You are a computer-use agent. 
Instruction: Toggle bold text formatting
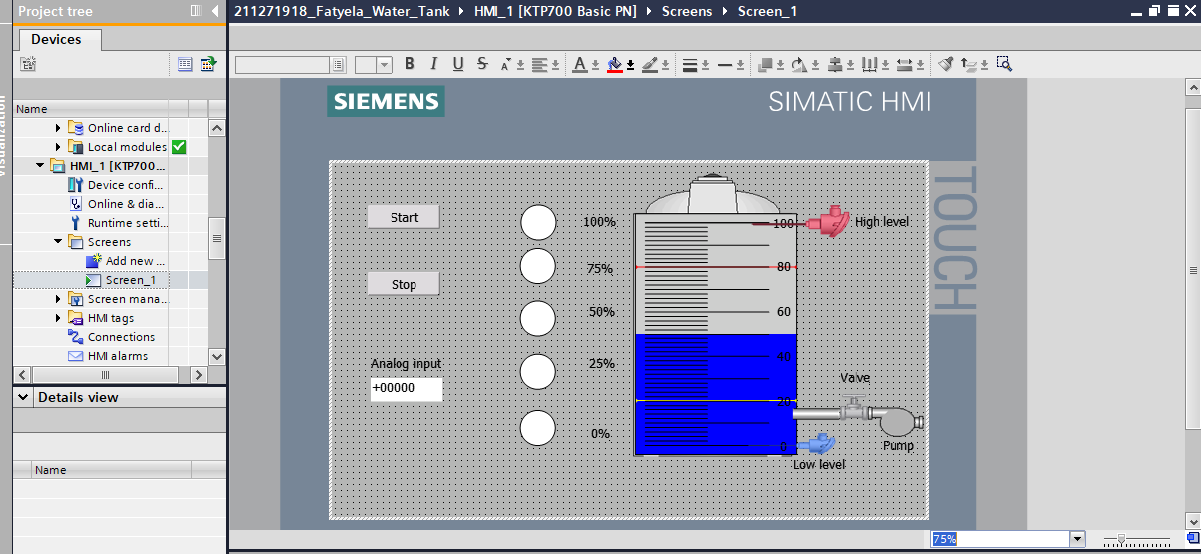[410, 64]
